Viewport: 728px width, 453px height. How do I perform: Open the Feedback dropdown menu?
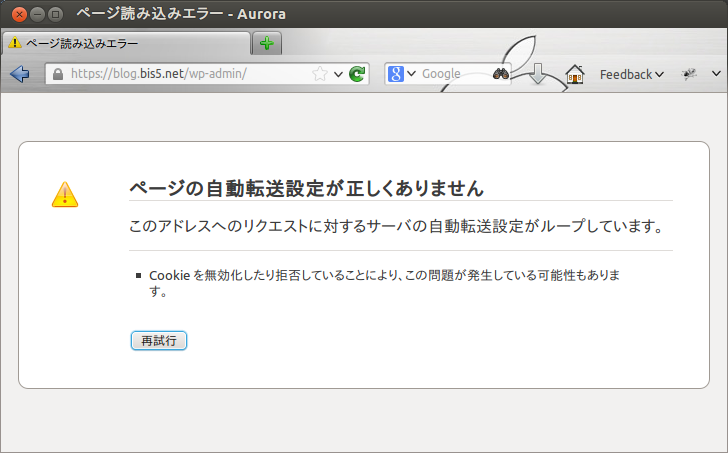631,74
